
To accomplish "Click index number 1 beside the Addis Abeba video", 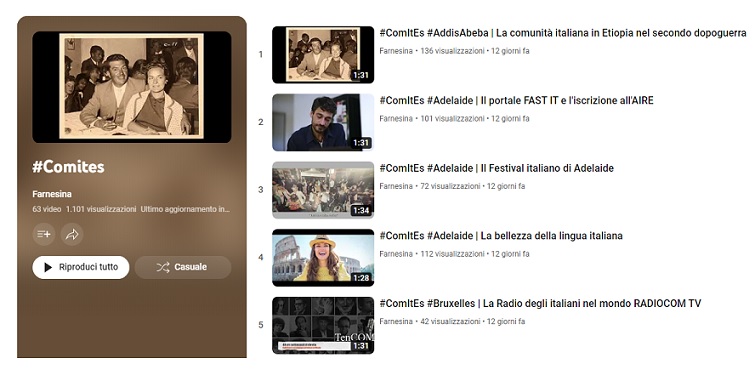I will click(260, 54).
